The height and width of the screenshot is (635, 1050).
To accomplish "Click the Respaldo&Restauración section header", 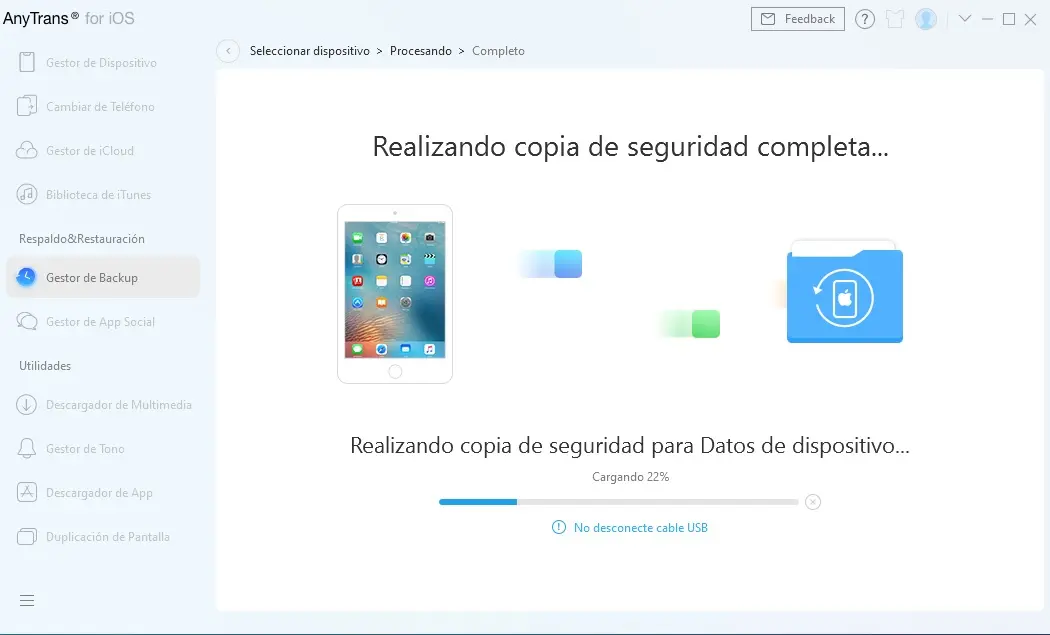I will (x=82, y=239).
